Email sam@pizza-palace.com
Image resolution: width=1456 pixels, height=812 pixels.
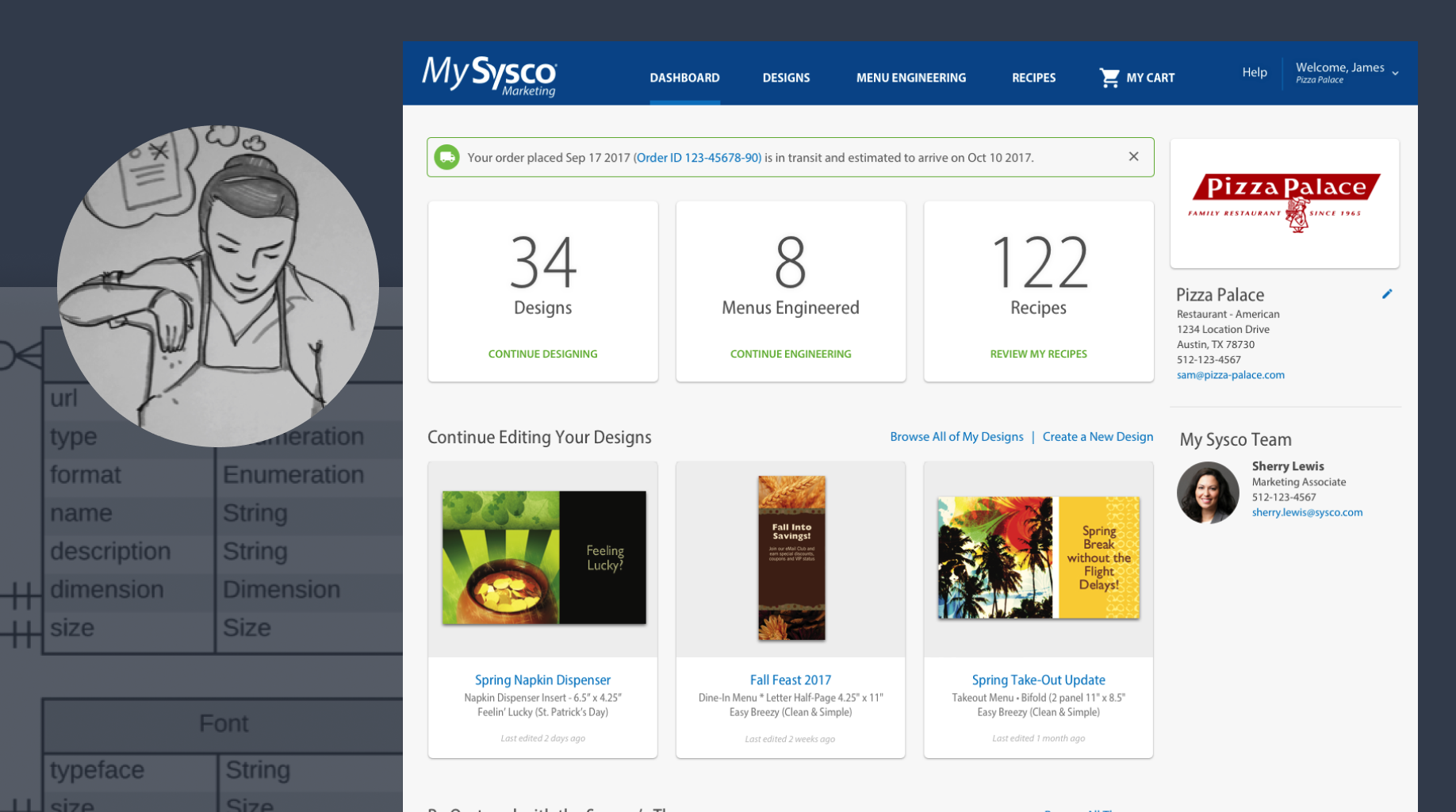[x=1230, y=375]
